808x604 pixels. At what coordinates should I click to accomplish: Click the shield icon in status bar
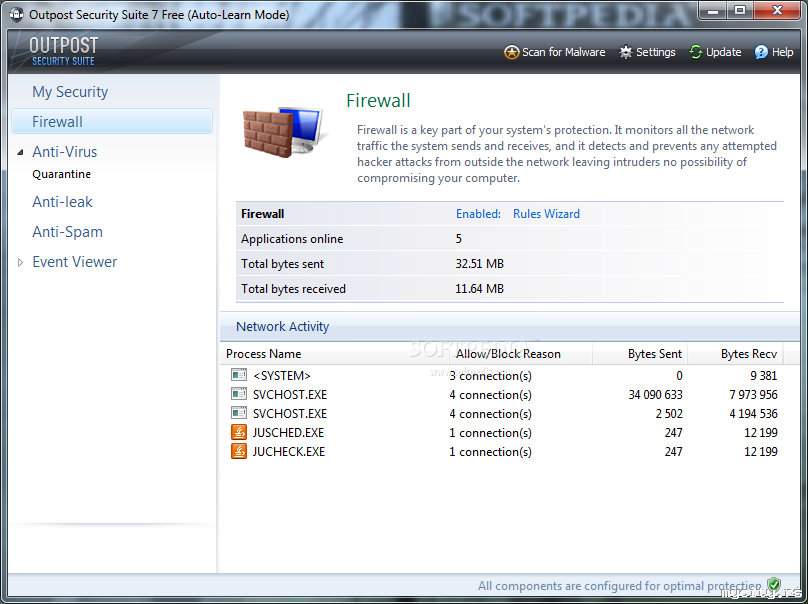coord(773,584)
